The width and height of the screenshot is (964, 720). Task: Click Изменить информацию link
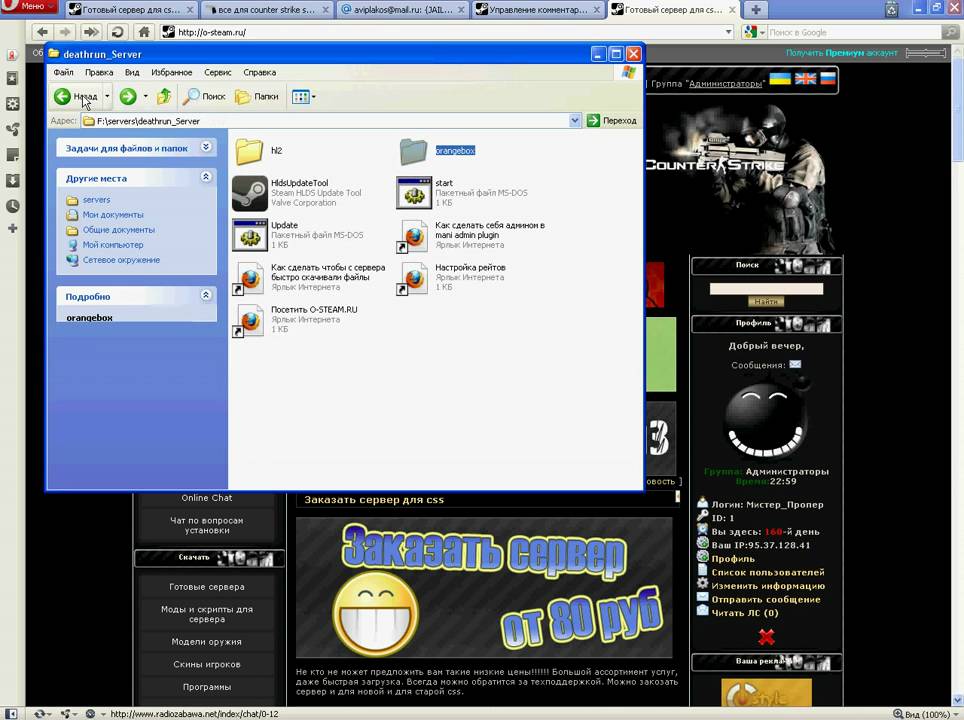[768, 586]
